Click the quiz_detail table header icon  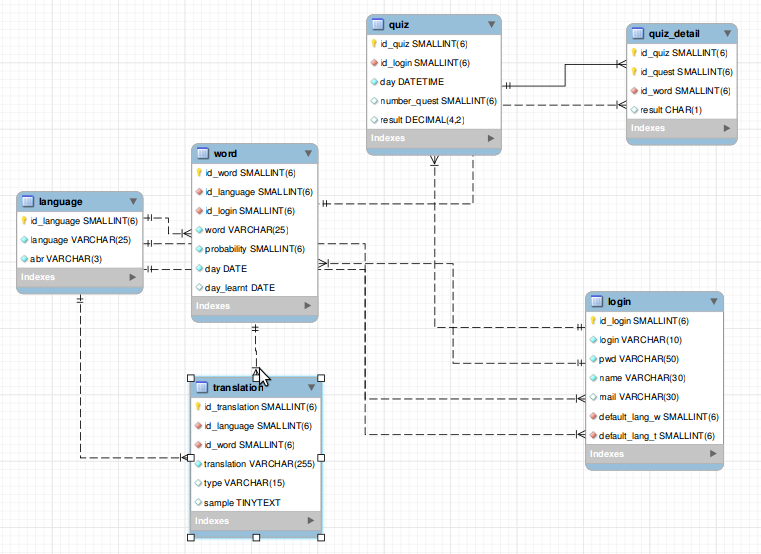click(x=639, y=34)
